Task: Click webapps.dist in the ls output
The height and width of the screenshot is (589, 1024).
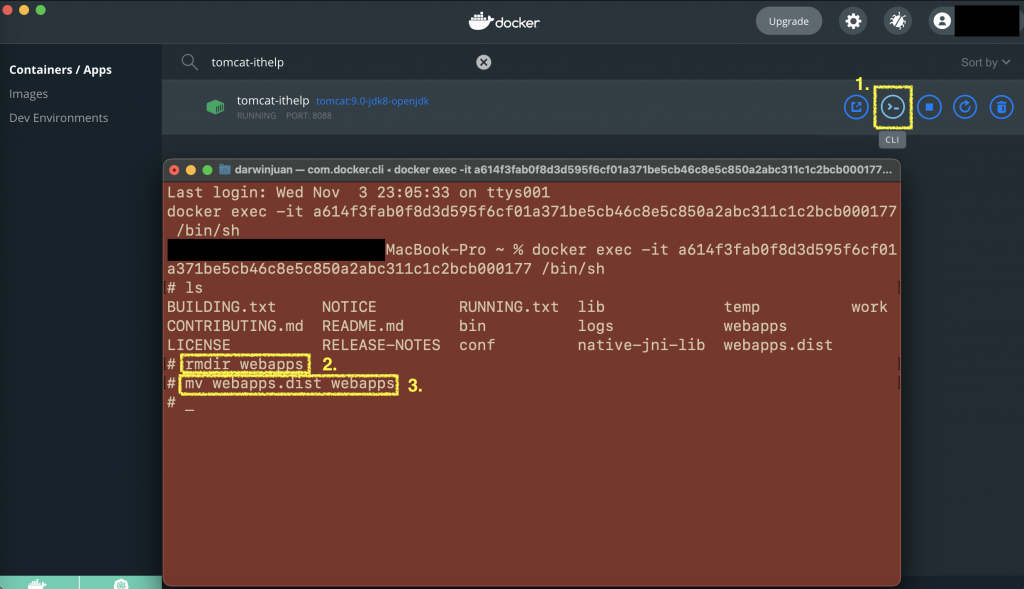Action: click(x=778, y=345)
